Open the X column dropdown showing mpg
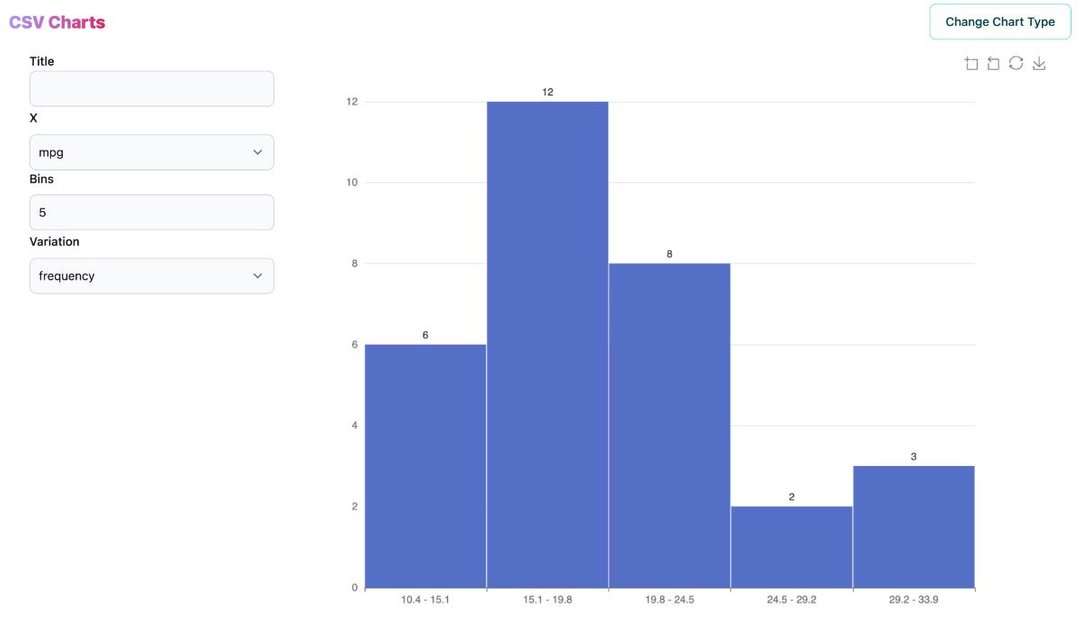1078x630 pixels. (151, 151)
